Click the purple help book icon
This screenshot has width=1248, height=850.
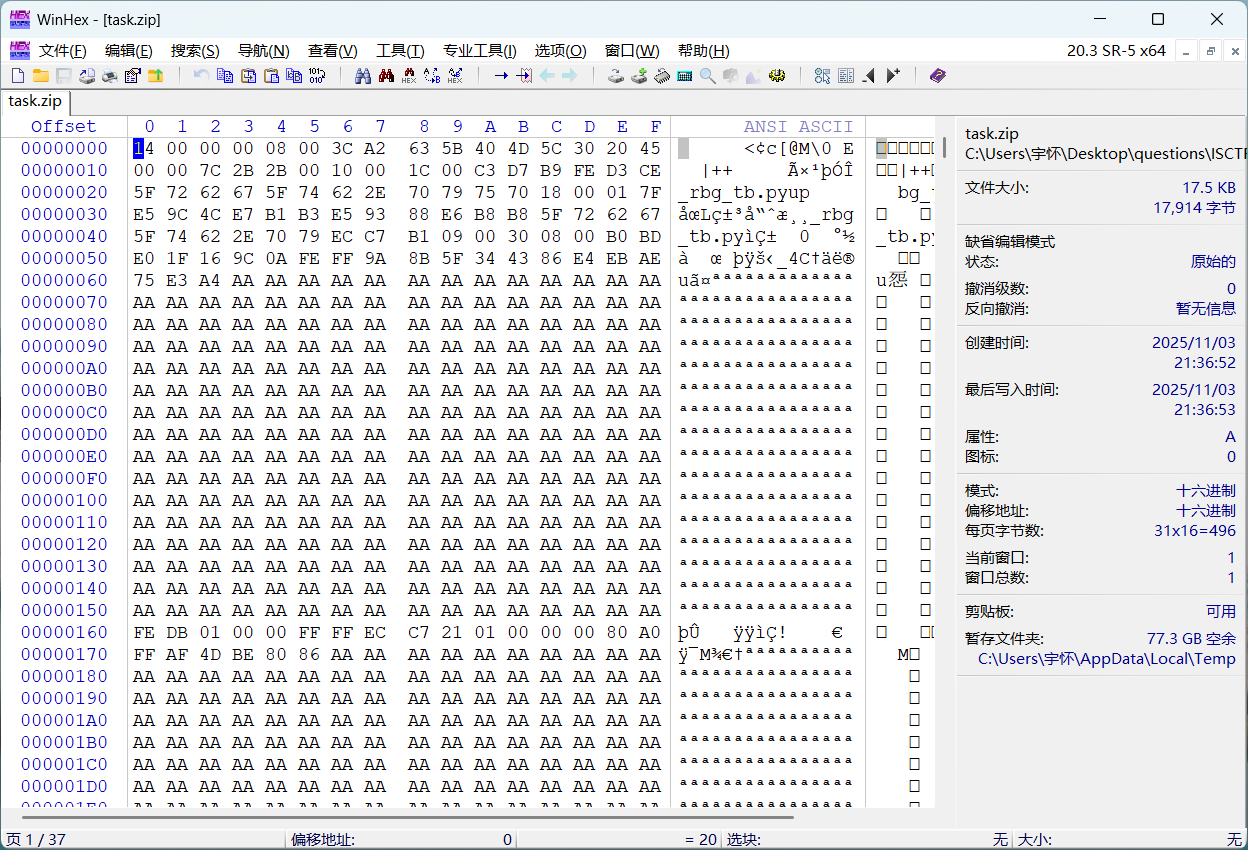click(x=937, y=76)
